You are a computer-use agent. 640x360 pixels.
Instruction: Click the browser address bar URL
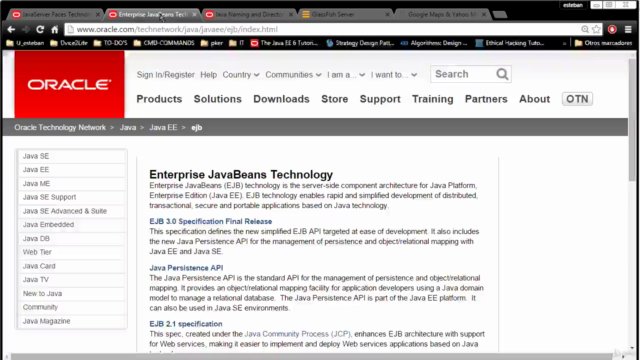pyautogui.click(x=177, y=29)
